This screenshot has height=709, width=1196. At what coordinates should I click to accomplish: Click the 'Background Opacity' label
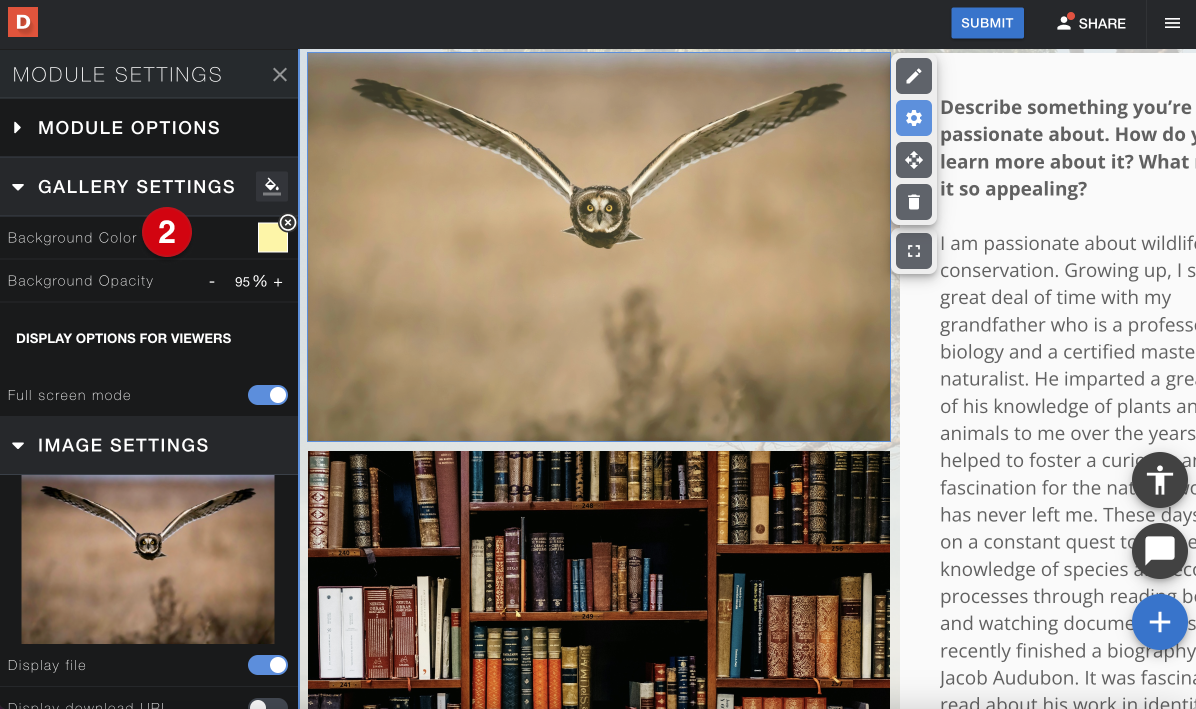coord(81,281)
